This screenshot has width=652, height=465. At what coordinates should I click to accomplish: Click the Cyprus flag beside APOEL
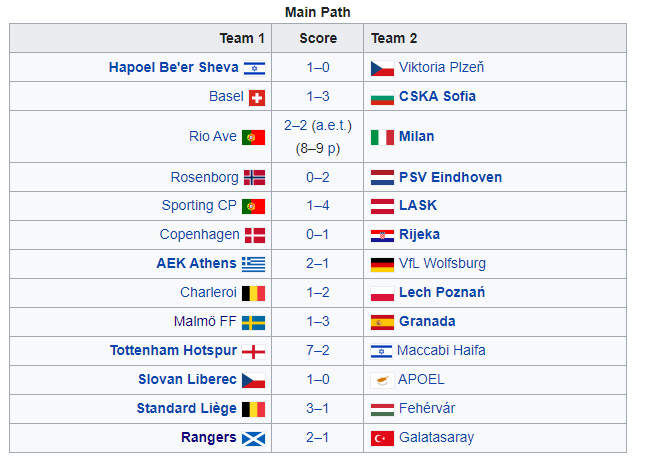click(382, 380)
